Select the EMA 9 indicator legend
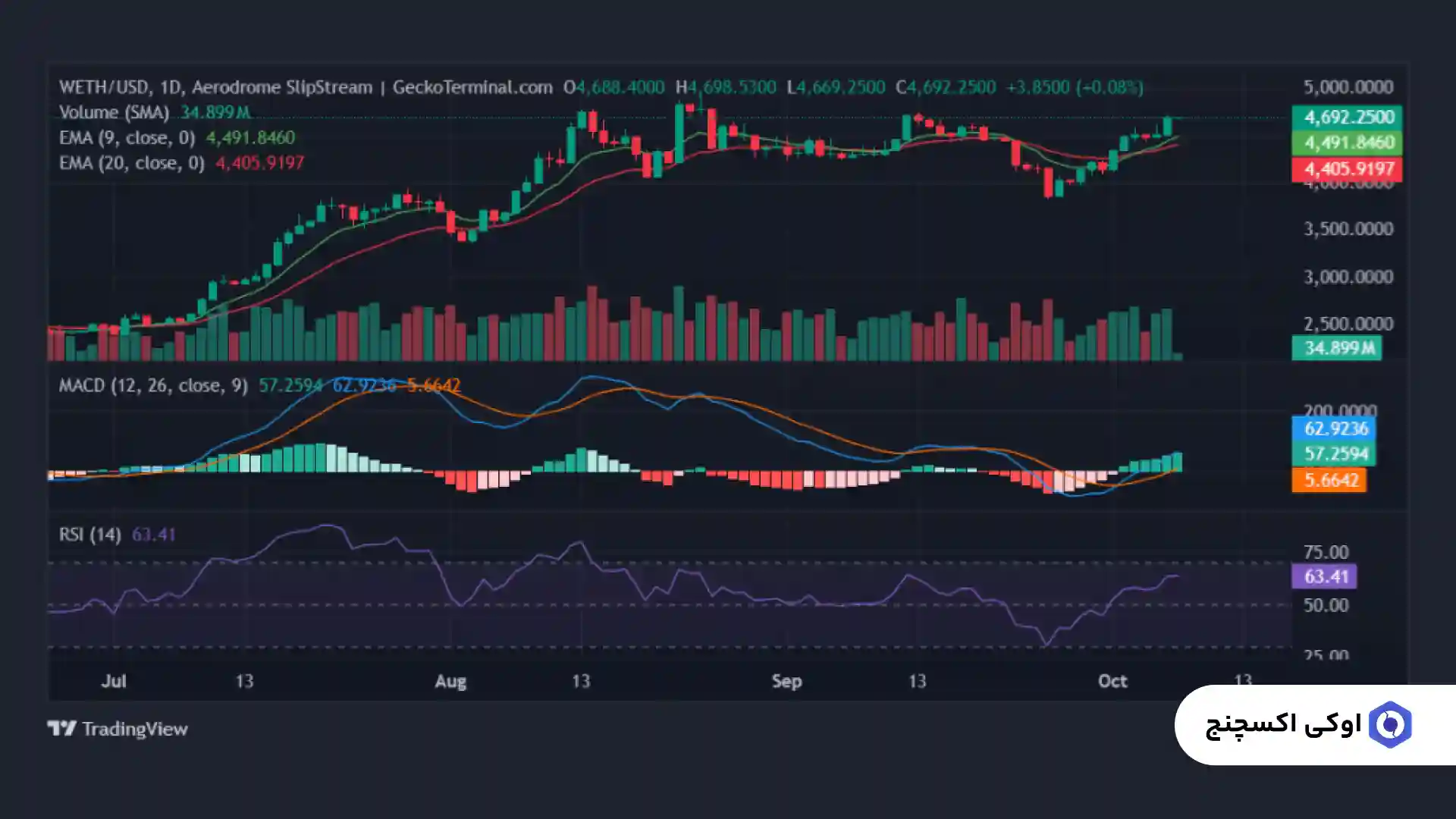Screen dimensions: 1456x819 [127, 137]
